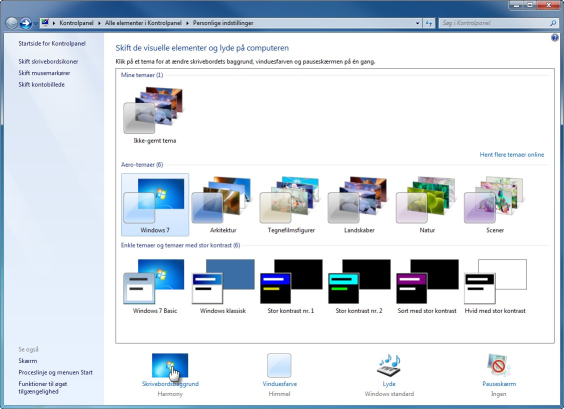The width and height of the screenshot is (564, 409).
Task: Go to Alle elementer i Kontrolpanel breadcrumb
Action: 143,23
